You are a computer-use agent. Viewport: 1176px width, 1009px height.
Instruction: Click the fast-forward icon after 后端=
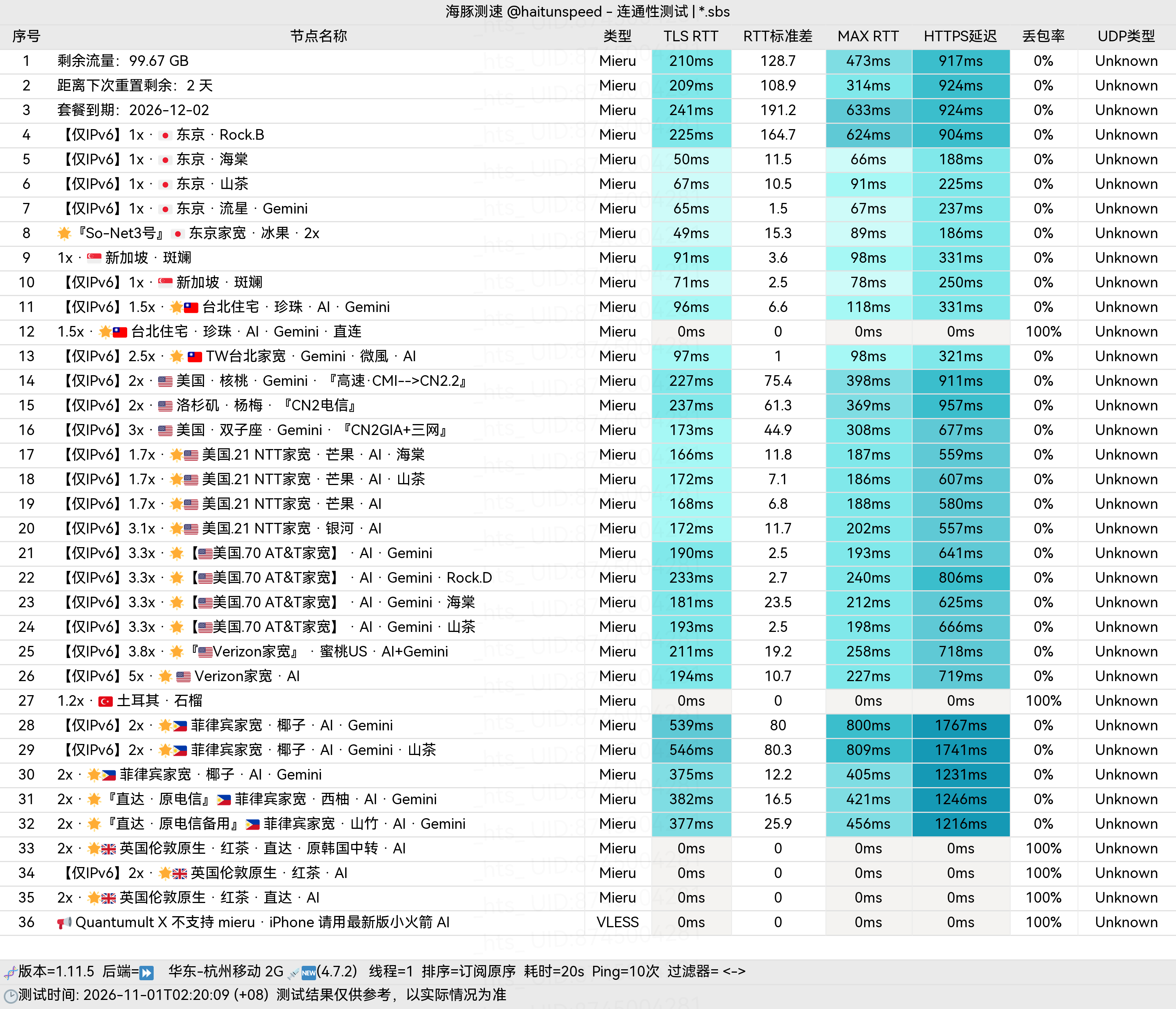click(146, 973)
